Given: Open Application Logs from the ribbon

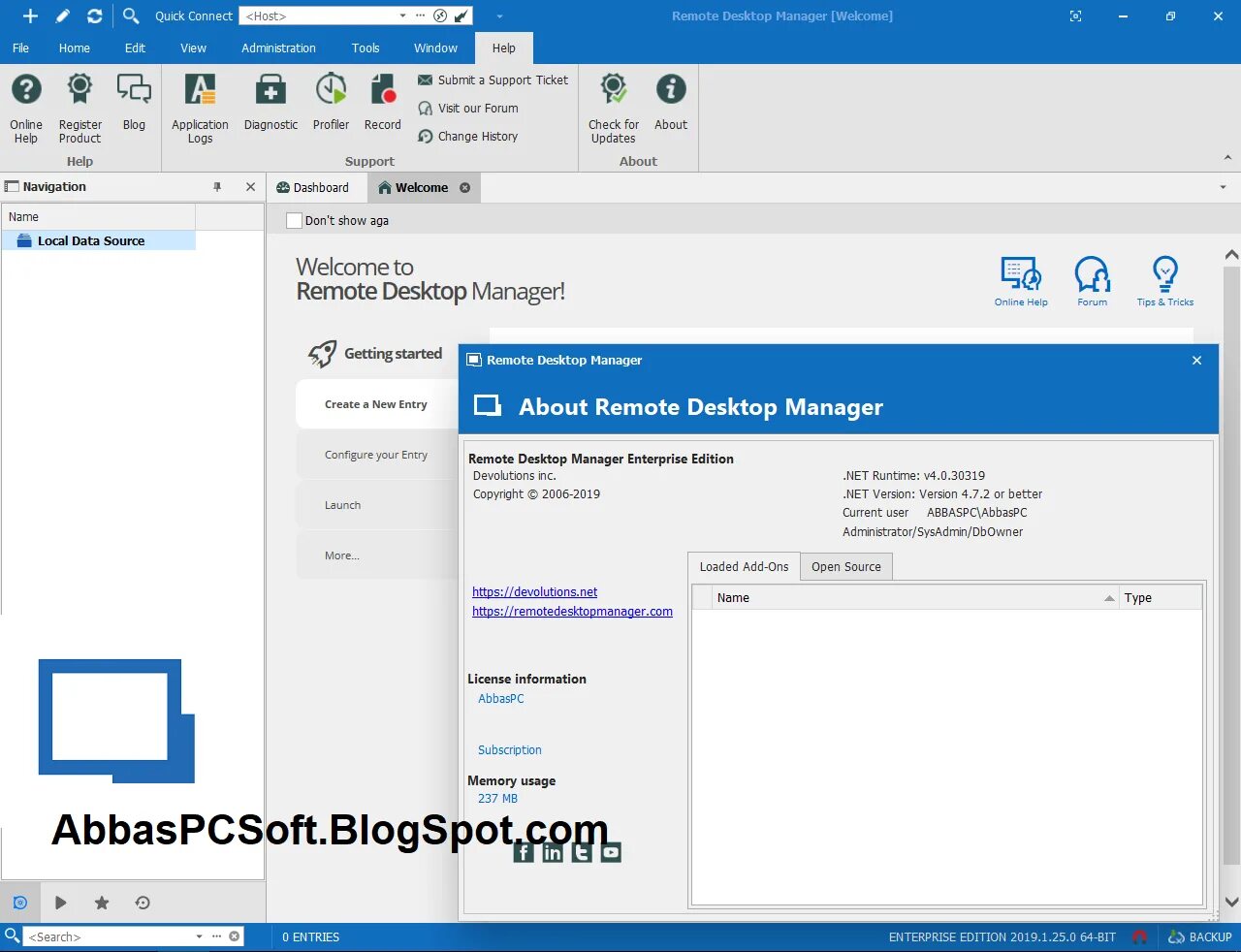Looking at the screenshot, I should [200, 109].
